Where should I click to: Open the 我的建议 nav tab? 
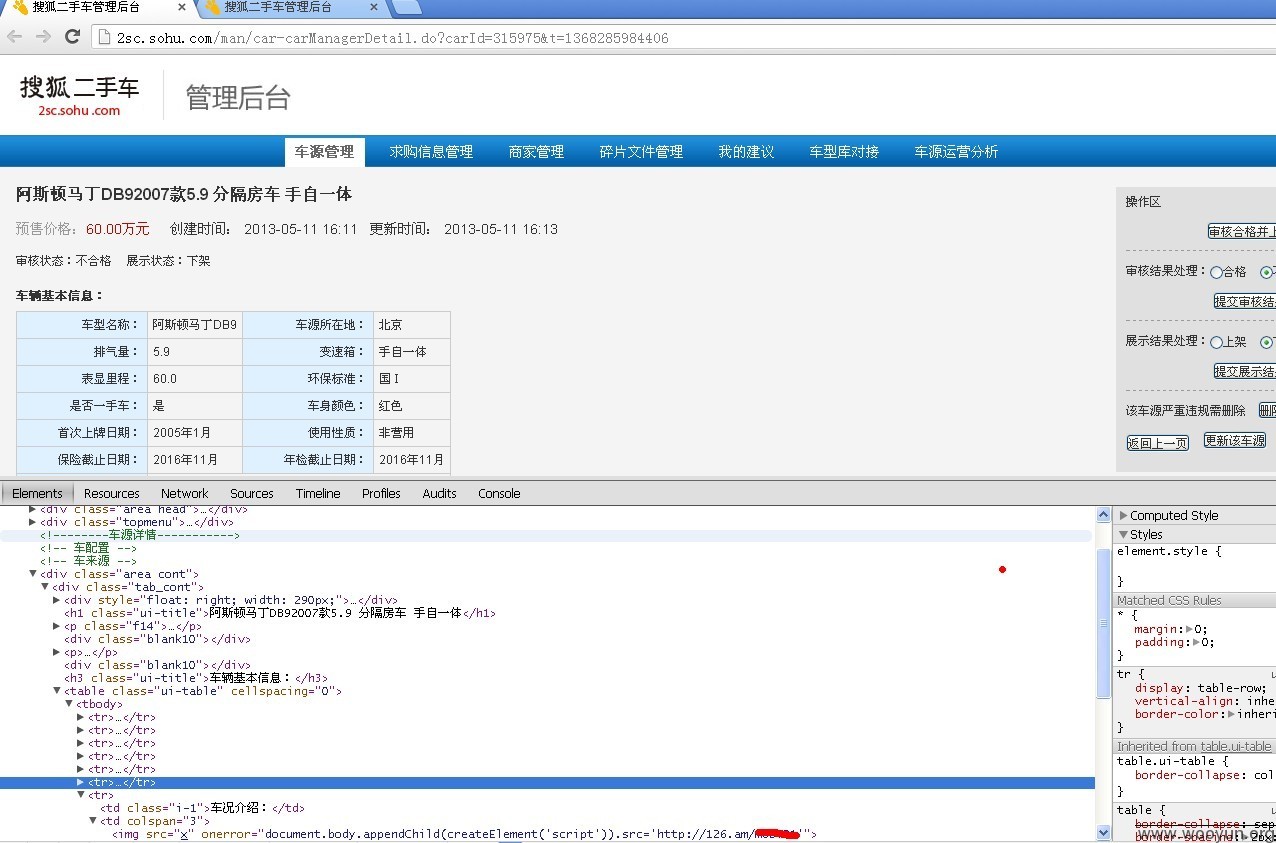[746, 152]
